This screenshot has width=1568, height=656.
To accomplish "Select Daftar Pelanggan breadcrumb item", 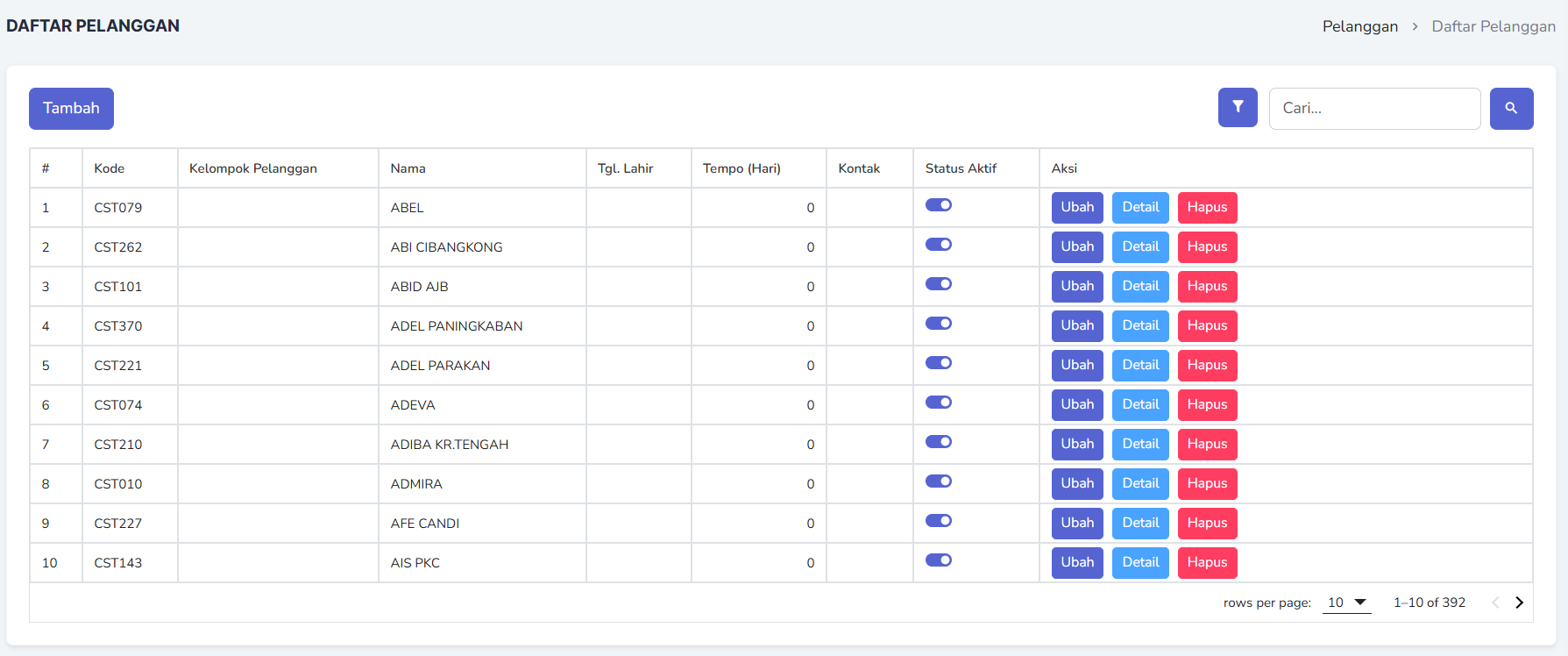I will coord(1493,26).
